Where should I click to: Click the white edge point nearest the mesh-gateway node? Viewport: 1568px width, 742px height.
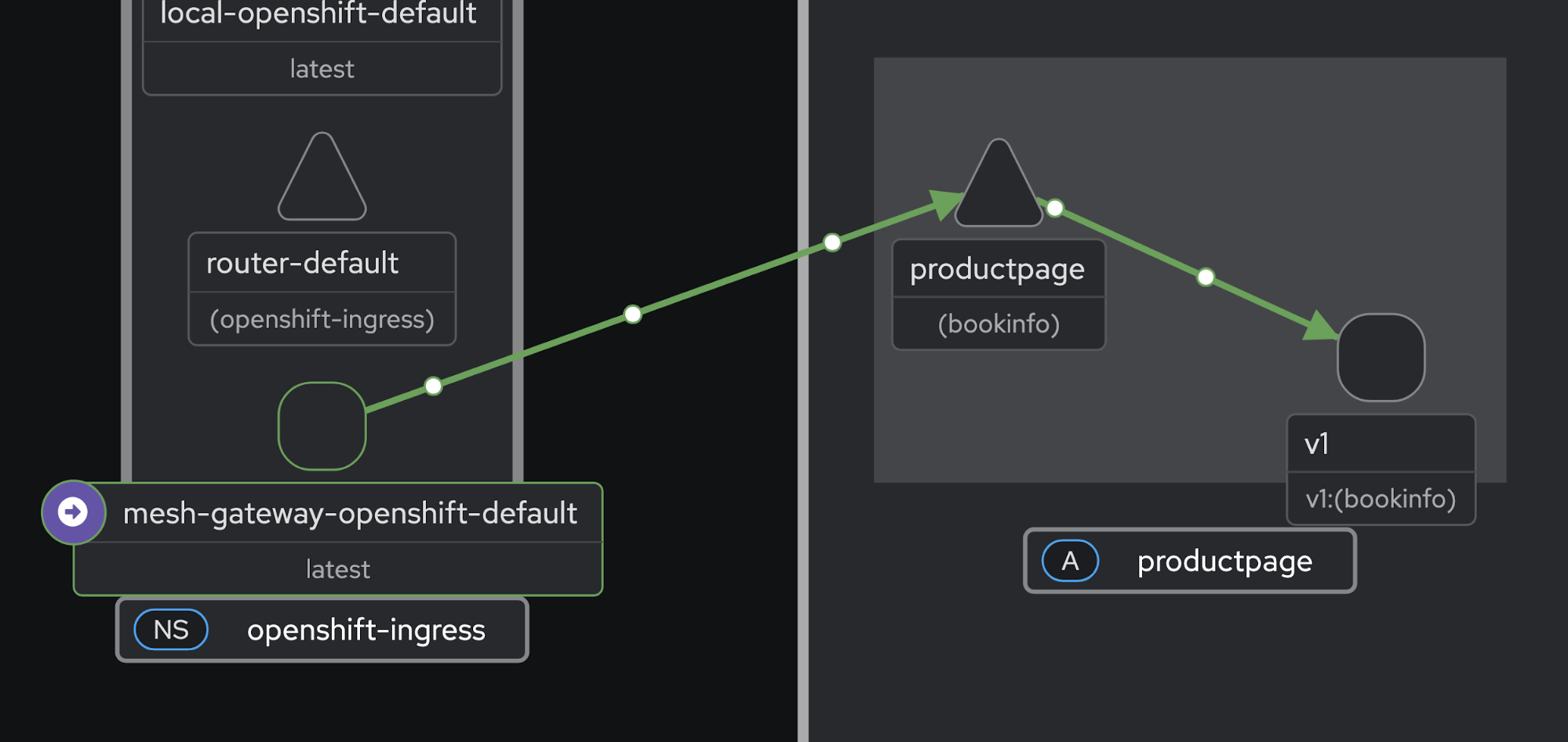(433, 386)
